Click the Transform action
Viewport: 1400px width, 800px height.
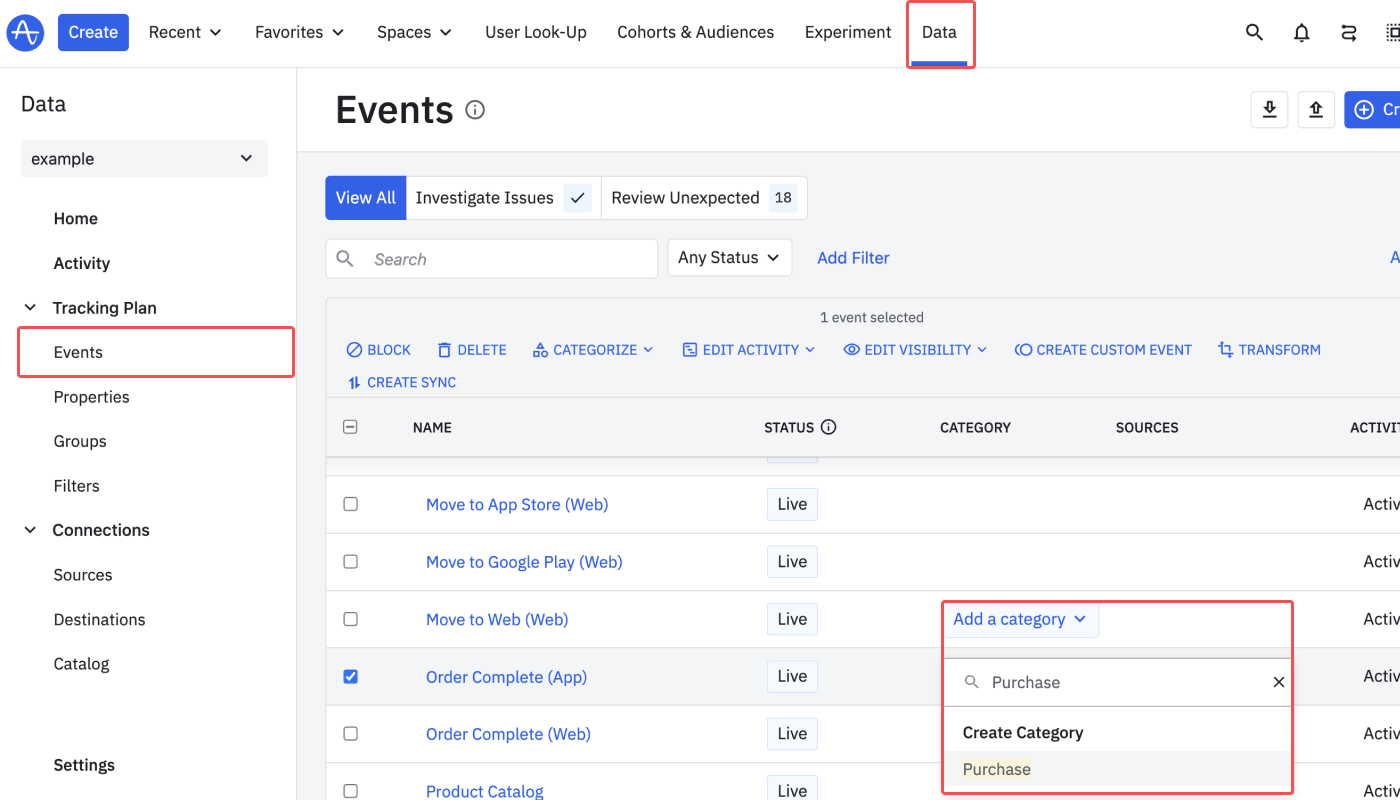point(1269,350)
